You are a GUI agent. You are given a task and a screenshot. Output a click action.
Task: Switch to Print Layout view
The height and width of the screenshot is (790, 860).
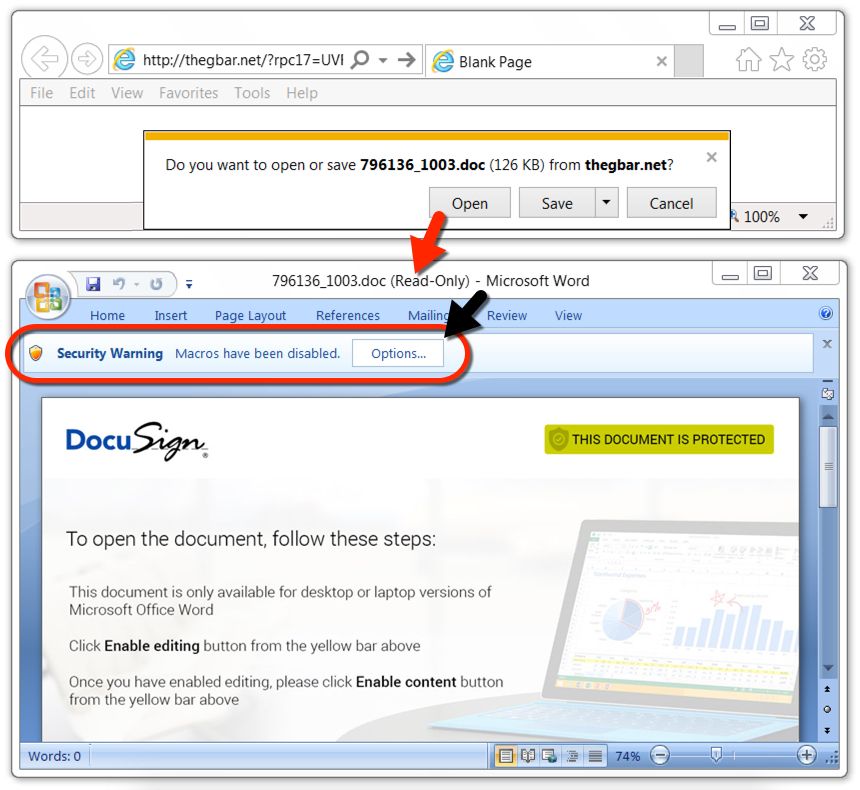(506, 756)
